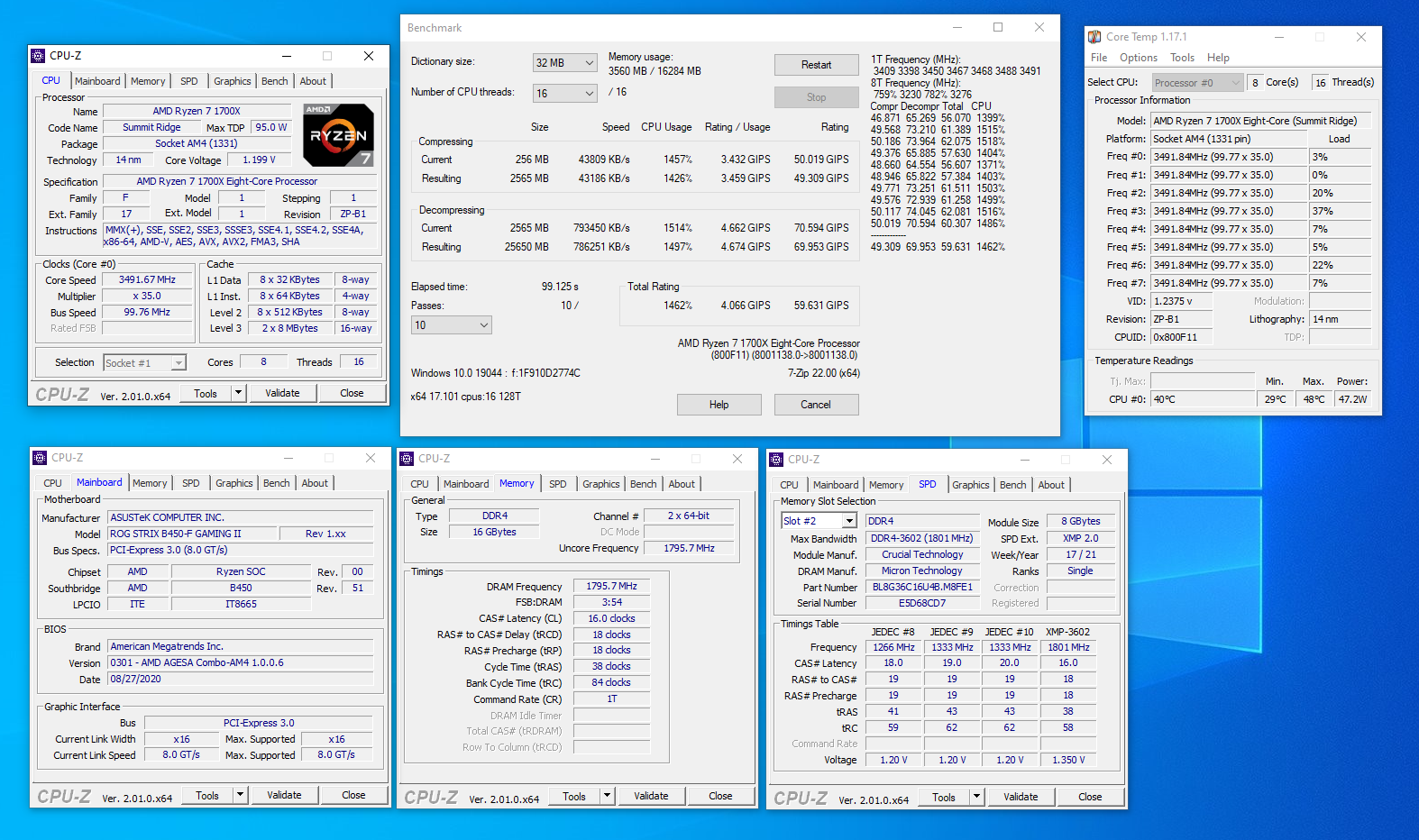This screenshot has height=840, width=1419.
Task: Open Passes dropdown showing 10
Action: pyautogui.click(x=452, y=325)
